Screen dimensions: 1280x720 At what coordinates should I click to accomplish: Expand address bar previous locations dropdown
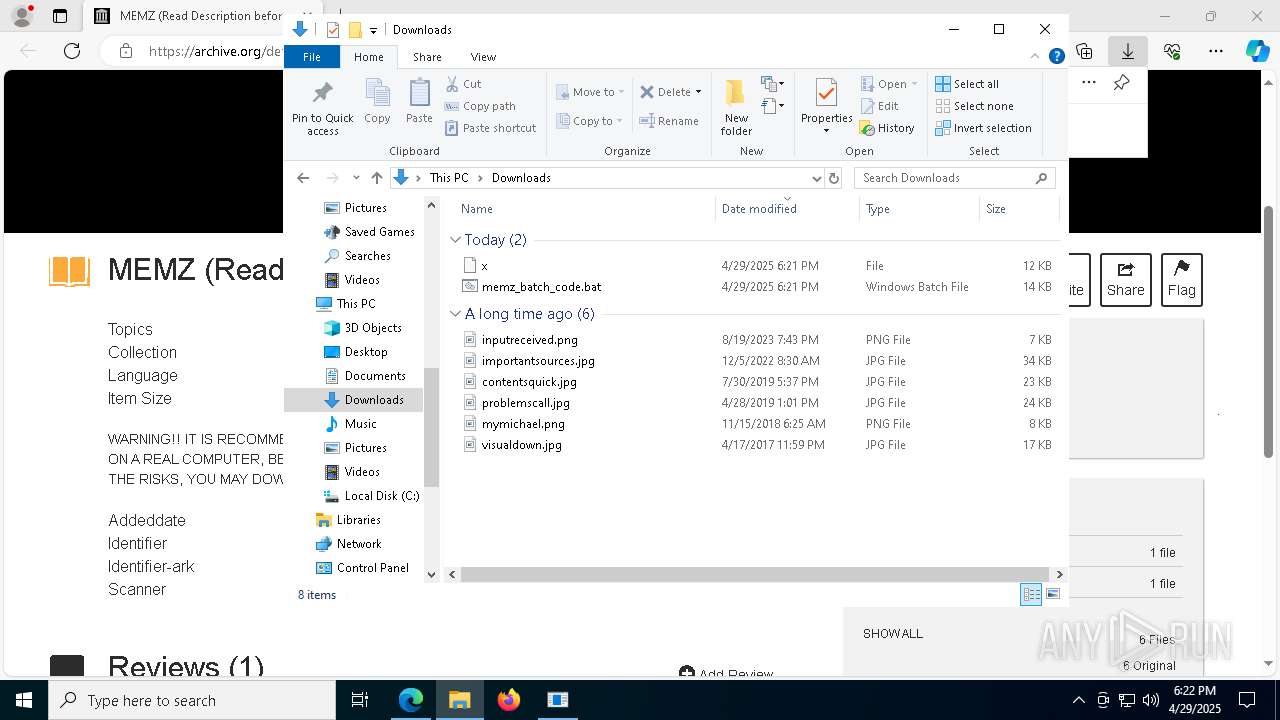click(816, 178)
